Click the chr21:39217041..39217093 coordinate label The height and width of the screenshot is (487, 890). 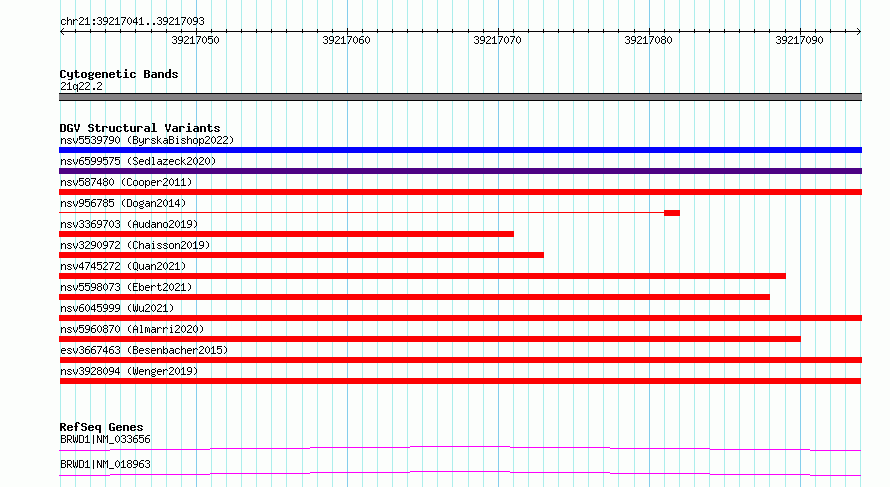(132, 21)
